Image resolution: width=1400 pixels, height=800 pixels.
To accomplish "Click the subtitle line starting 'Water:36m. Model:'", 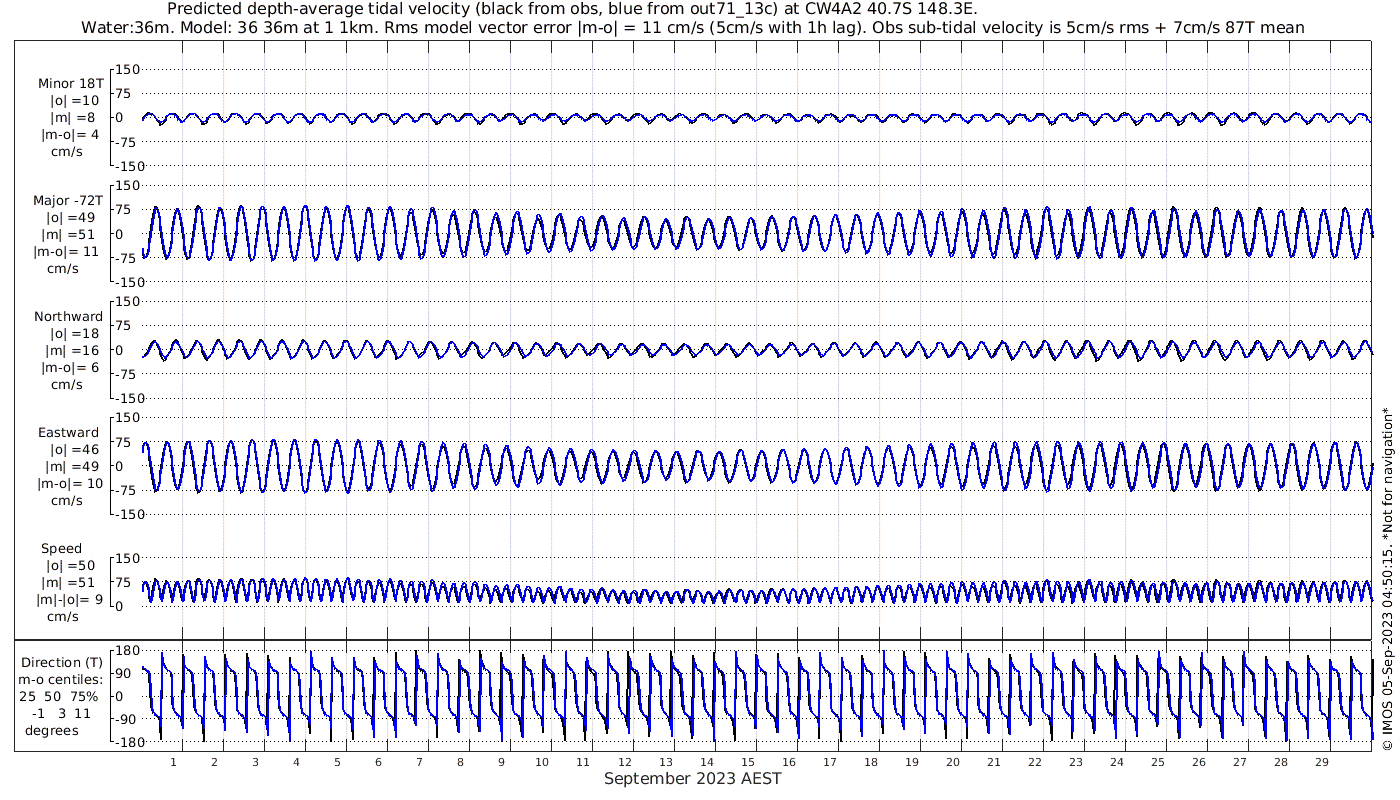I will pyautogui.click(x=693, y=28).
